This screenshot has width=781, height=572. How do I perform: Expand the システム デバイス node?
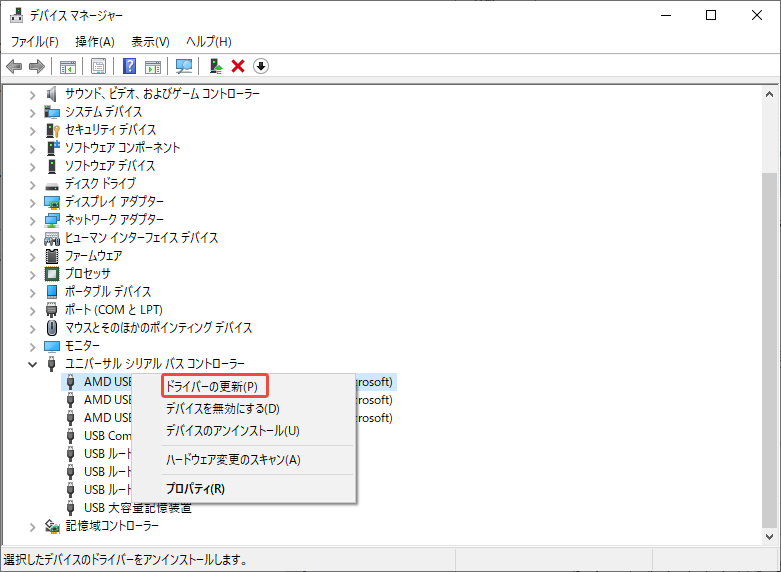coord(32,113)
